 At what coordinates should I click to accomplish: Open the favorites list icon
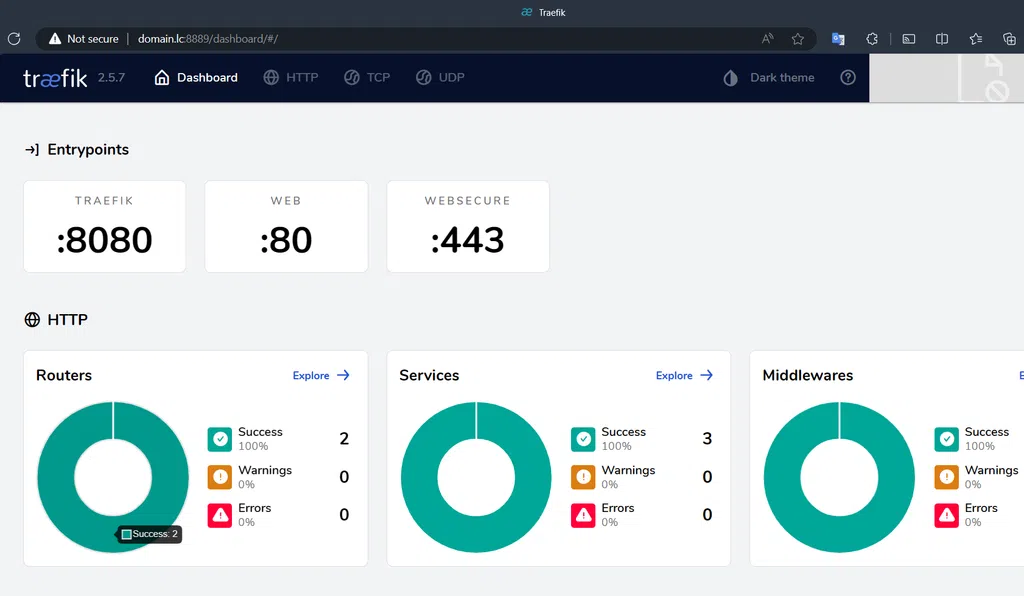tap(976, 39)
